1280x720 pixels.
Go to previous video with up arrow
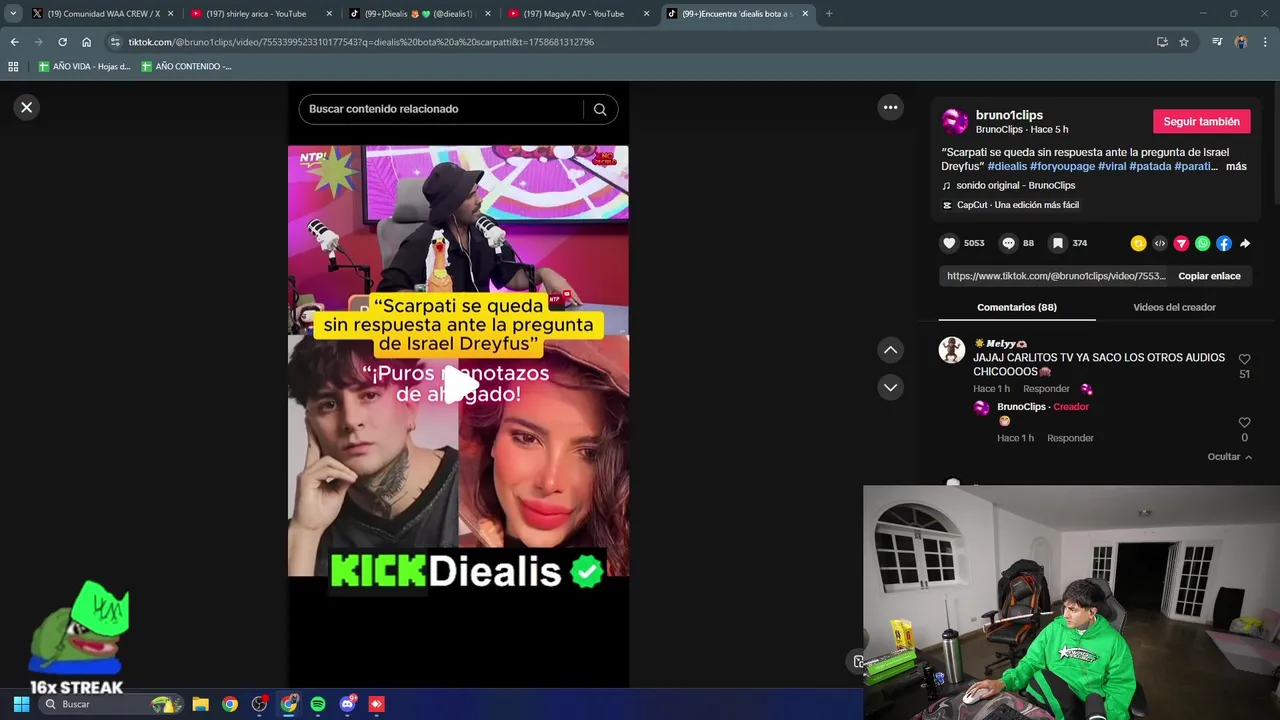tap(890, 350)
